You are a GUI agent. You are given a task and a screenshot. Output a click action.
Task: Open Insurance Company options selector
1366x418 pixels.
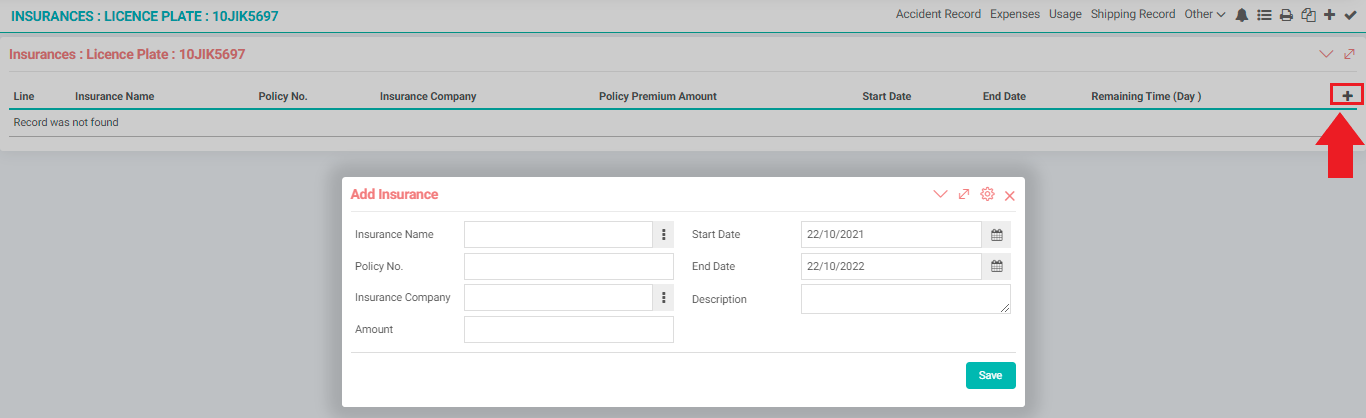pos(663,298)
